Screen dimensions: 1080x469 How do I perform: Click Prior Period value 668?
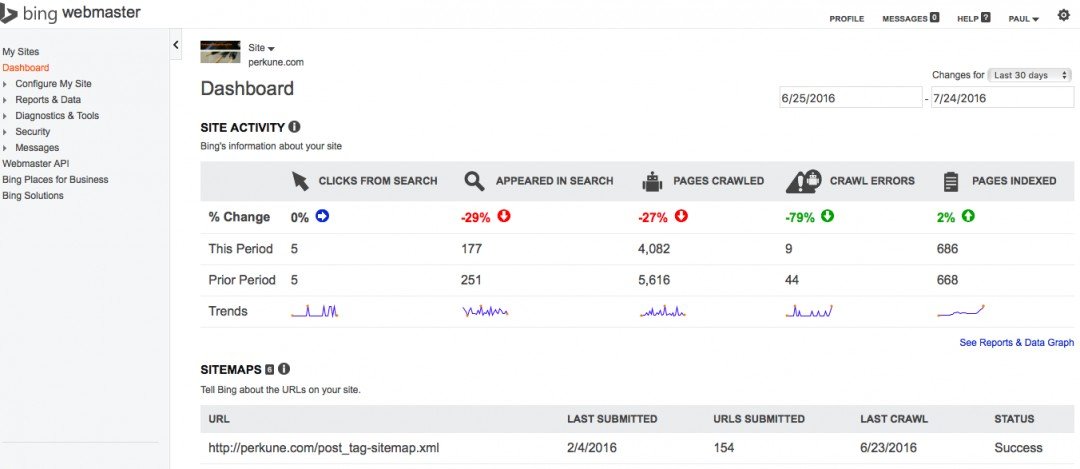tap(947, 280)
